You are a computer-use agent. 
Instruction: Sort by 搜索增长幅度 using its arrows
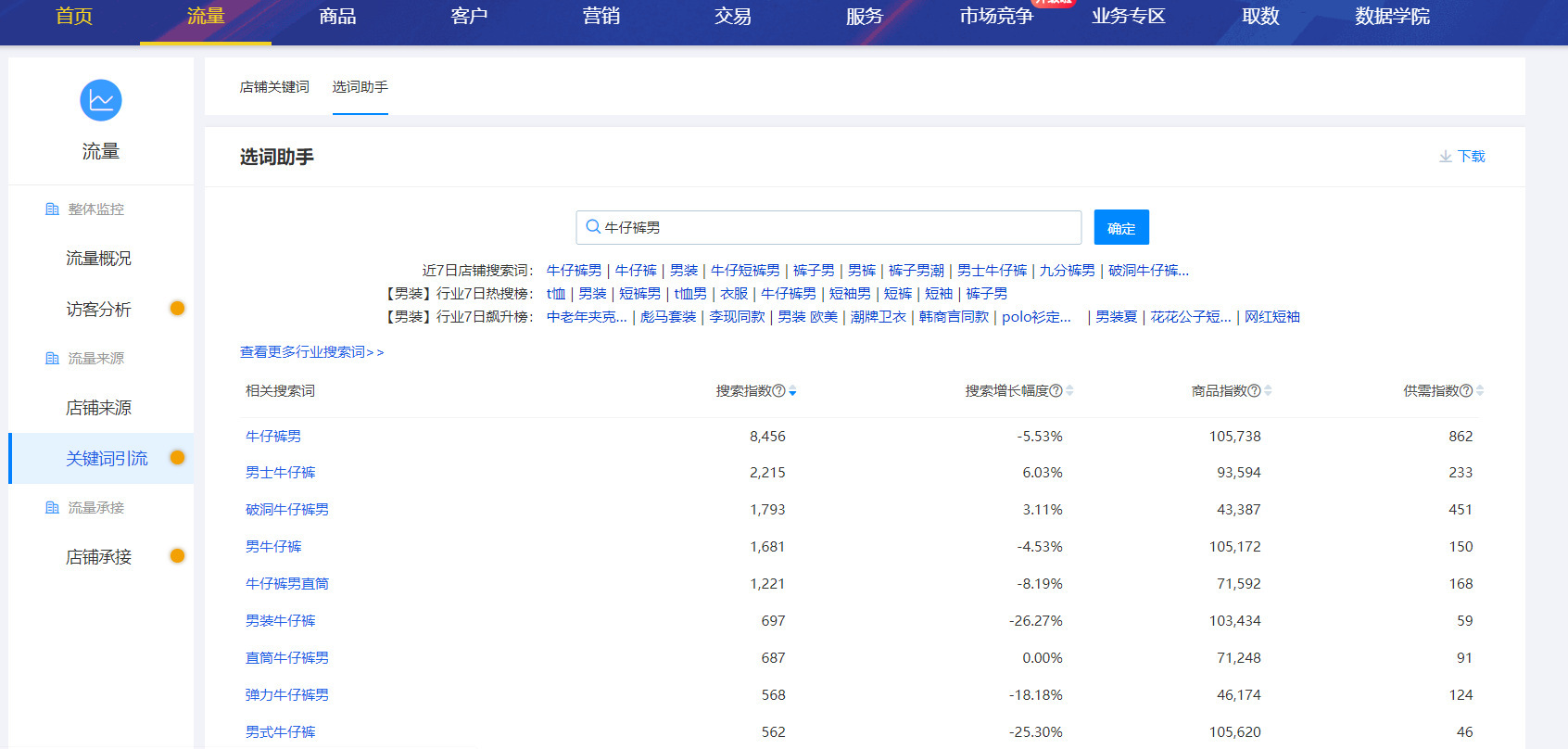1069,391
